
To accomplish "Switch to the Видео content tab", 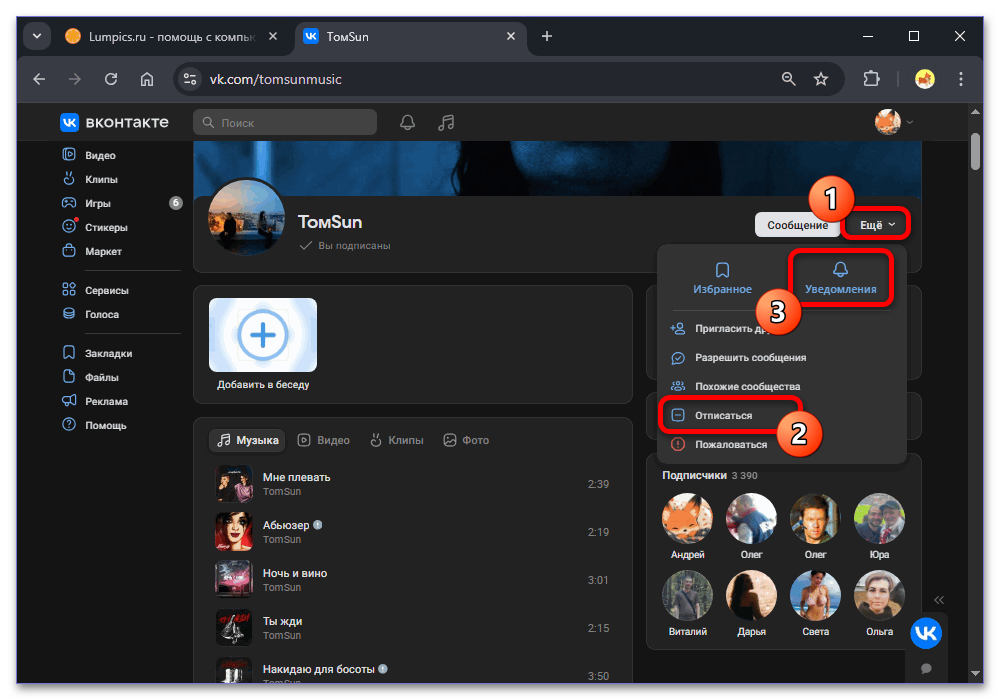I will pos(324,440).
